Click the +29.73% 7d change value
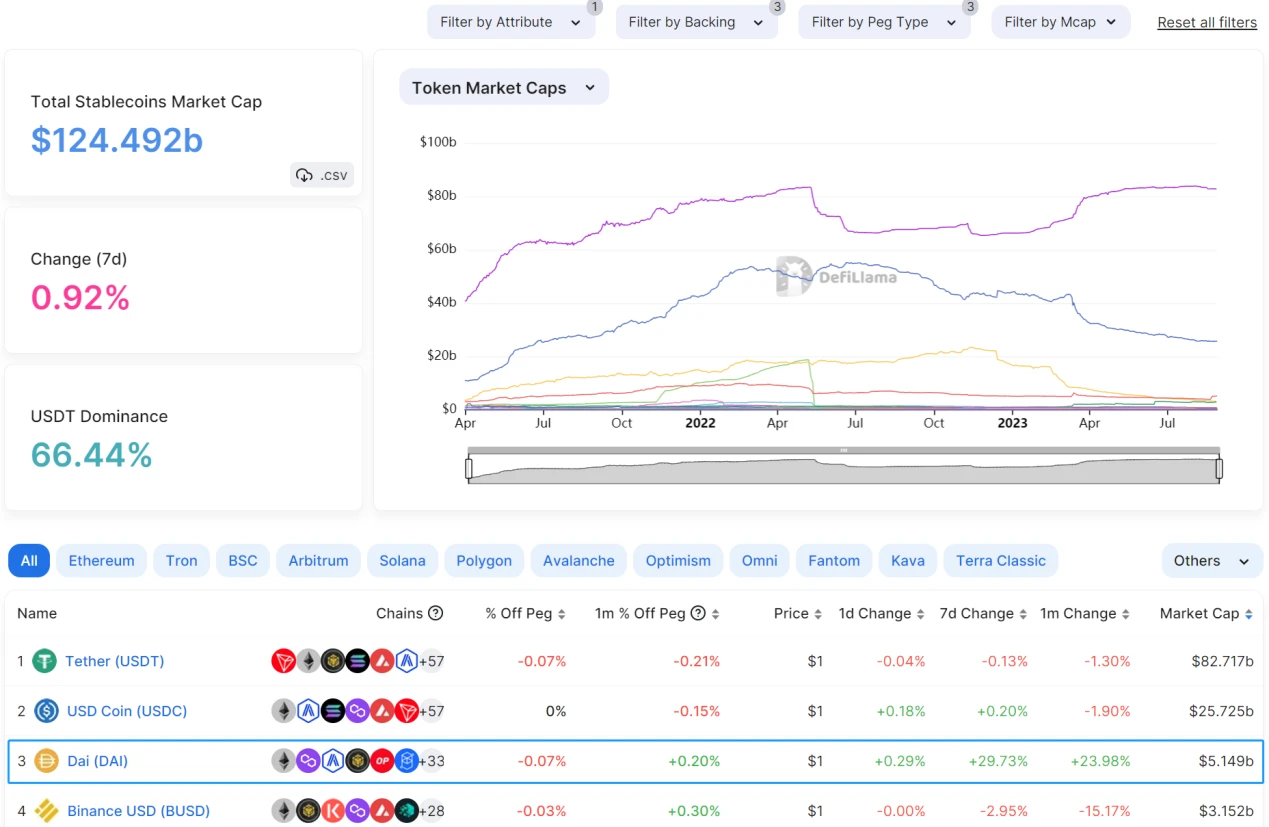The width and height of the screenshot is (1269, 827). pyautogui.click(x=998, y=761)
